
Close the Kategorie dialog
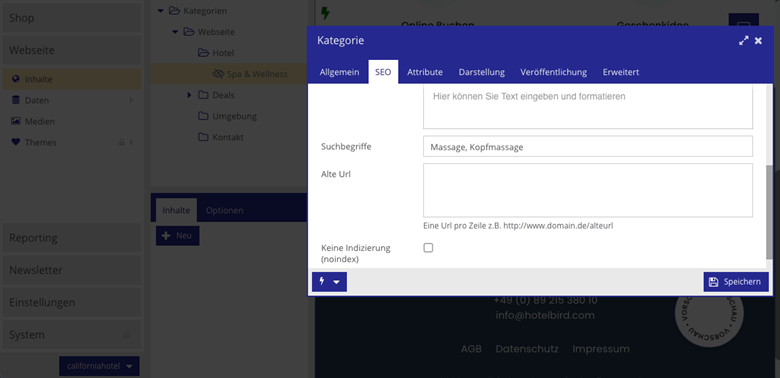(x=758, y=41)
